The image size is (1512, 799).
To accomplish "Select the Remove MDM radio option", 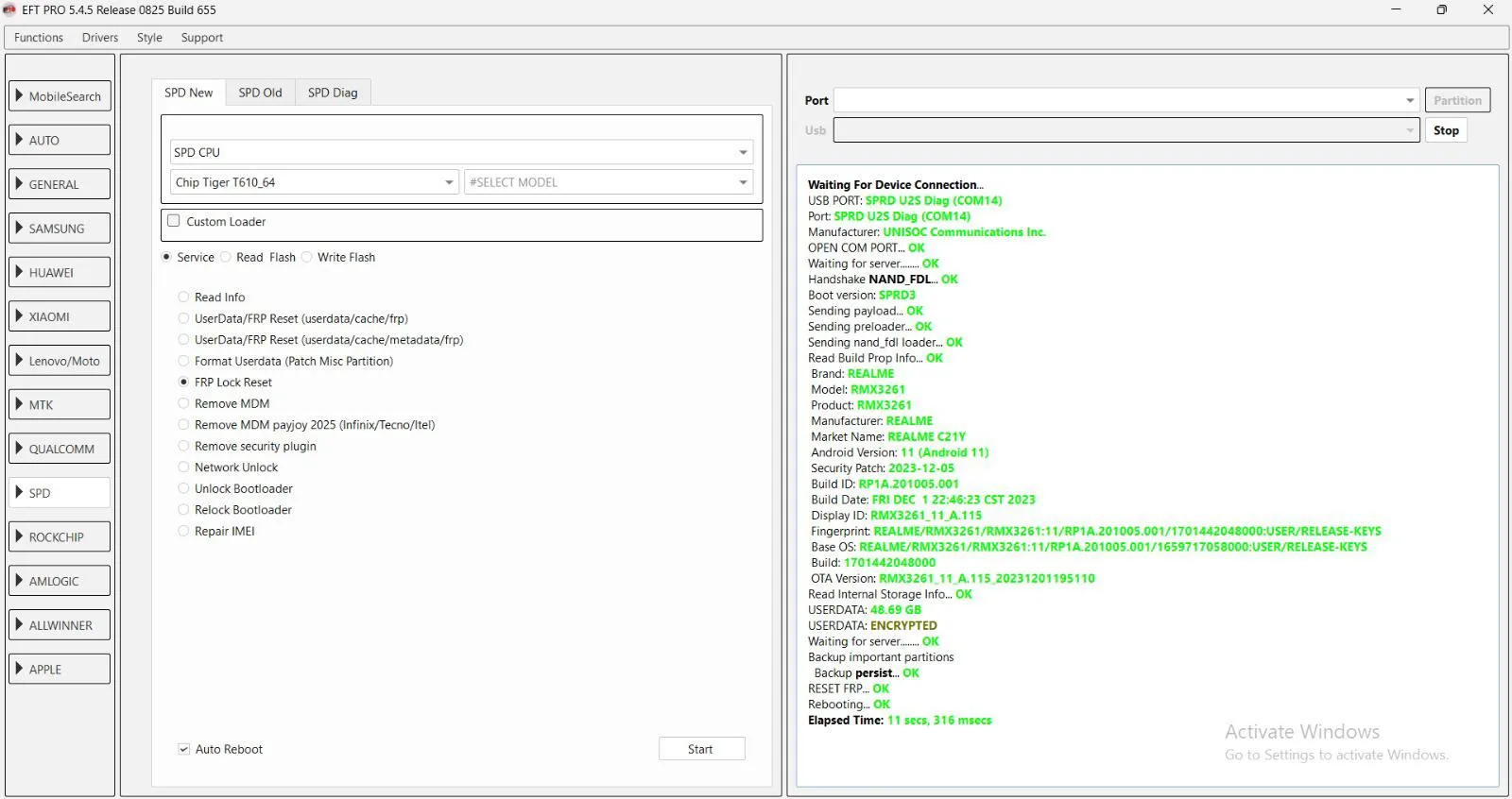I will [x=184, y=403].
